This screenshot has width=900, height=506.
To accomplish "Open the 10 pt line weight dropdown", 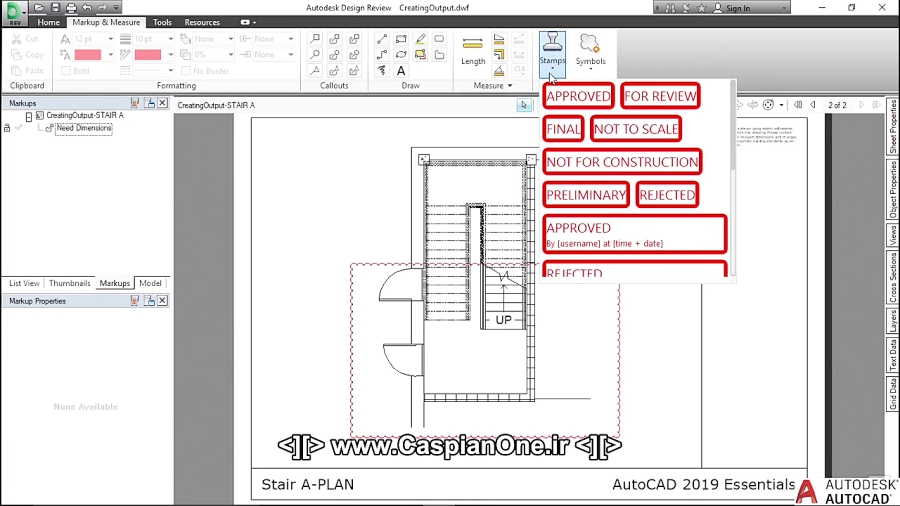I will click(x=170, y=39).
